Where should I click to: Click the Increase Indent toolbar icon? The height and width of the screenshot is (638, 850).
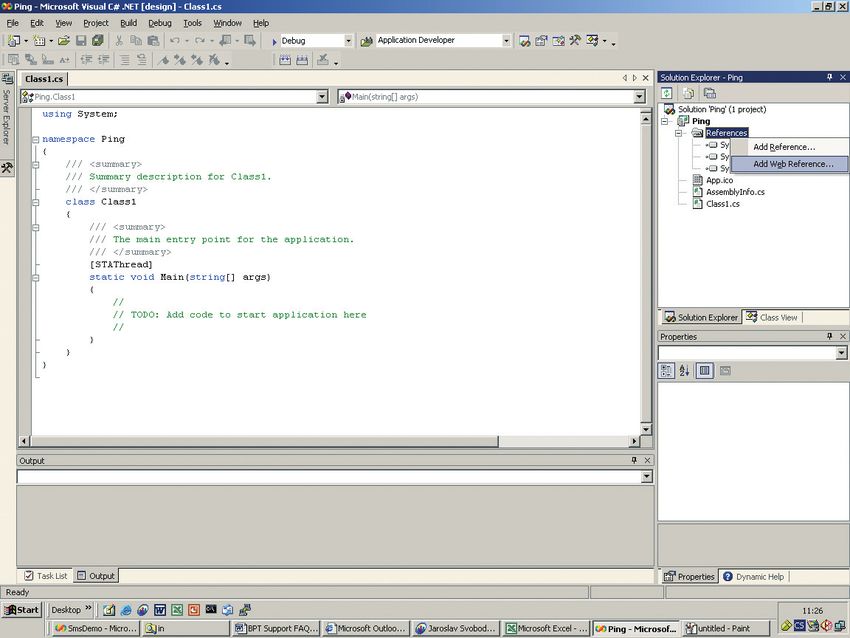click(103, 60)
